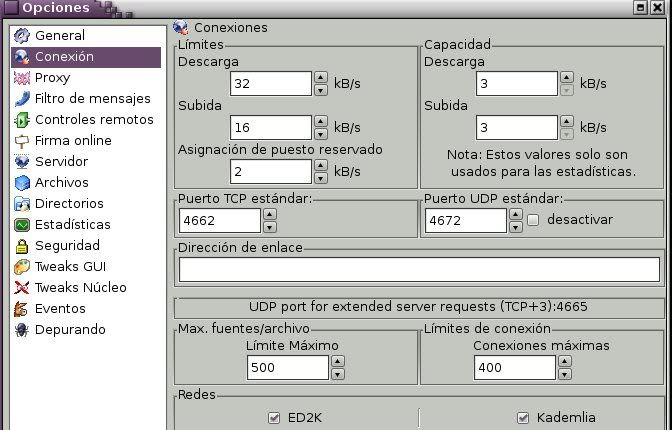This screenshot has height=430, width=672.
Task: Click the Servidor globe icon
Action: [21, 162]
